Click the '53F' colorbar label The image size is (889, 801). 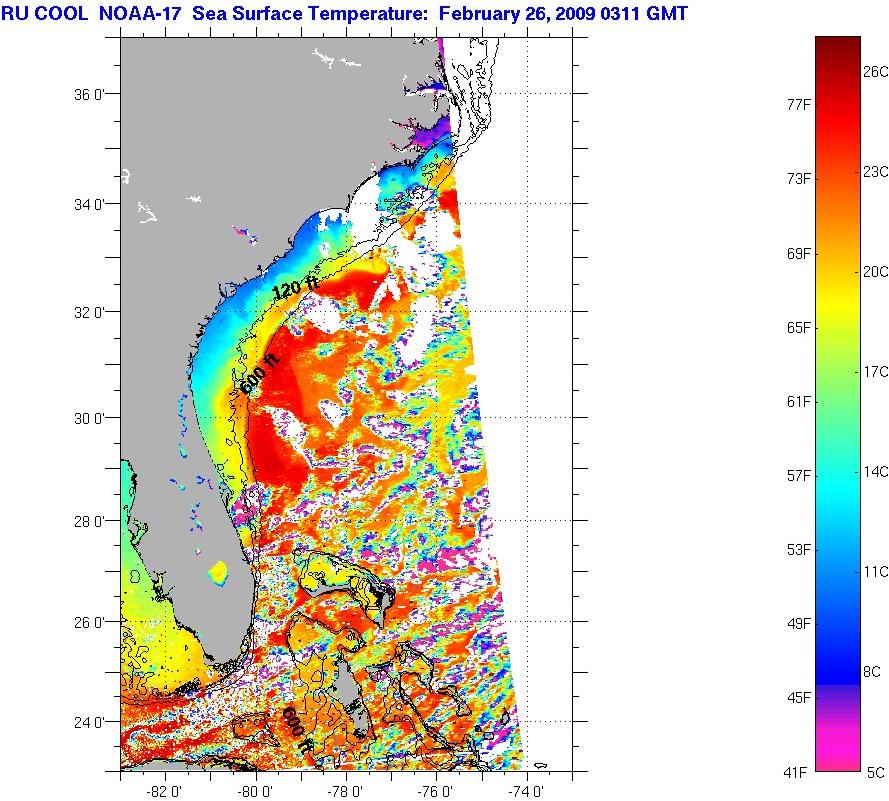799,550
